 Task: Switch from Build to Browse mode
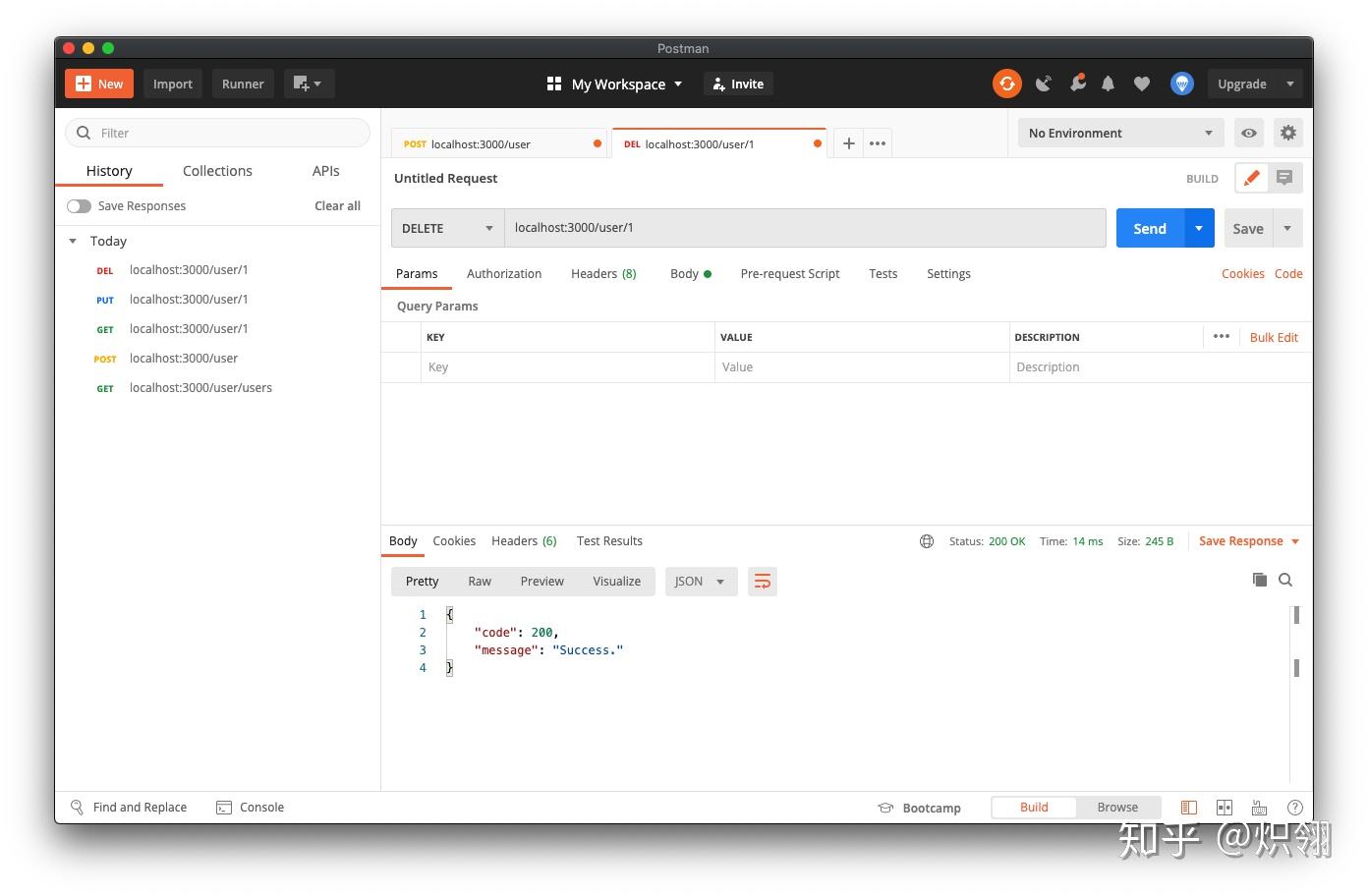pyautogui.click(x=1117, y=807)
